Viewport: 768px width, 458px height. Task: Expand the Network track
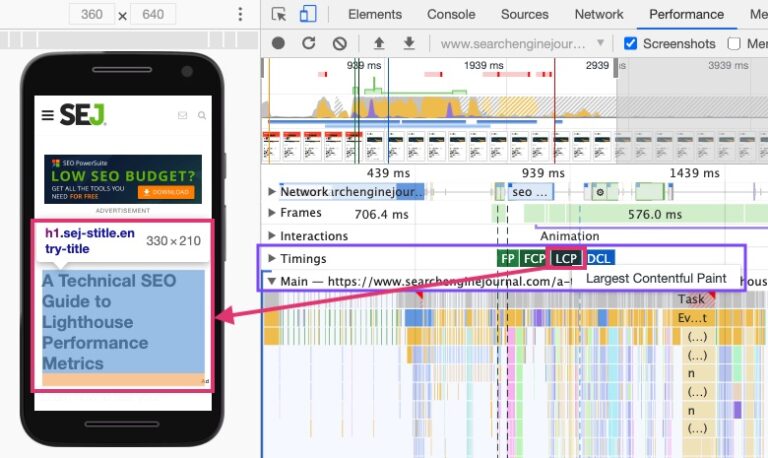(272, 192)
